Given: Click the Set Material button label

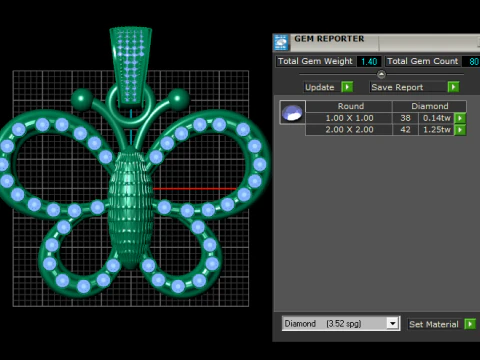Looking at the screenshot, I should coord(434,324).
